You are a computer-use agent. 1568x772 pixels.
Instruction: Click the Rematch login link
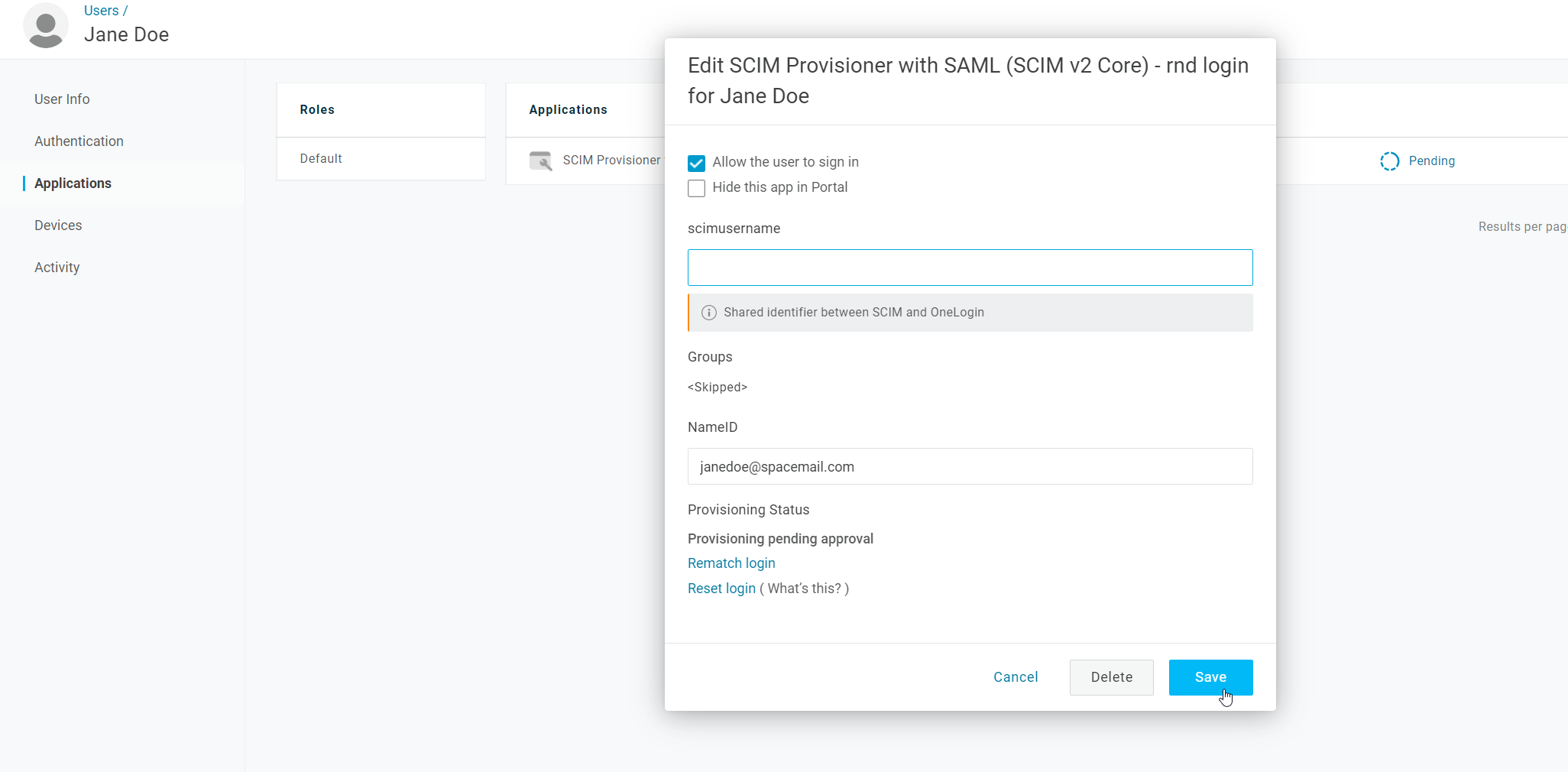pos(731,563)
